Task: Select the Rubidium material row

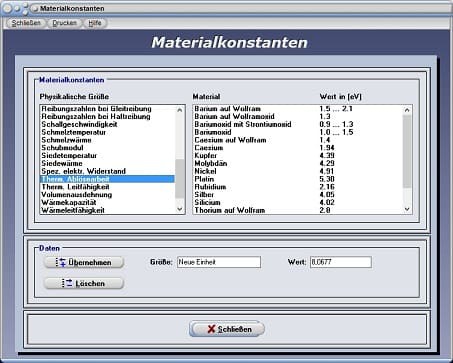Action: point(298,187)
